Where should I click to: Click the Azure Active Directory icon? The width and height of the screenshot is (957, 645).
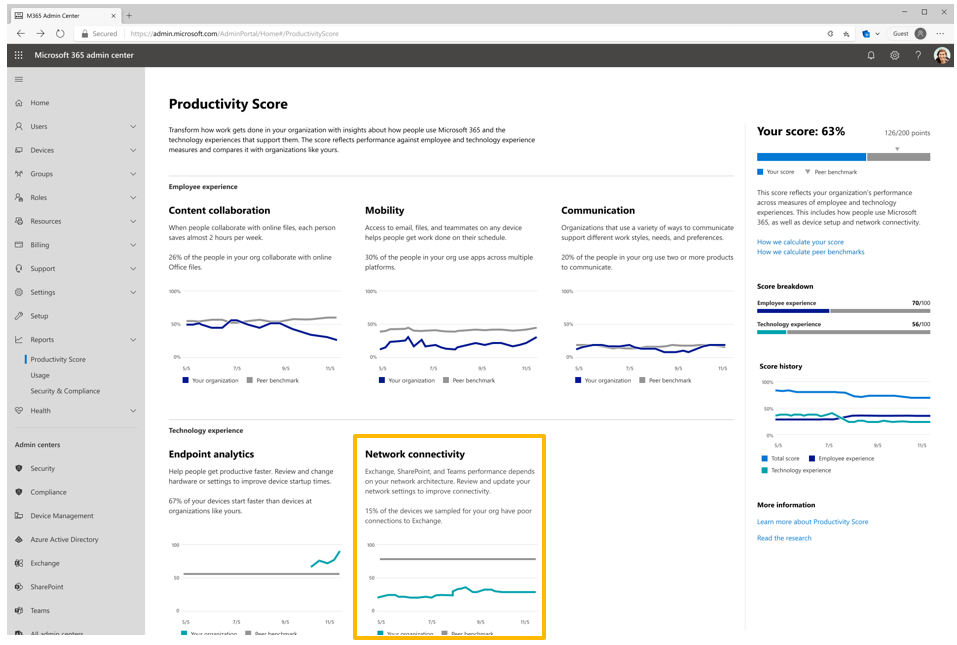coord(19,539)
